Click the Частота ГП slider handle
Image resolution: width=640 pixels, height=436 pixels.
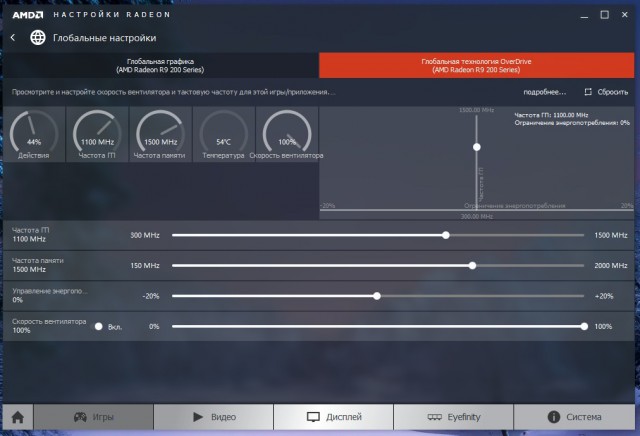(446, 235)
